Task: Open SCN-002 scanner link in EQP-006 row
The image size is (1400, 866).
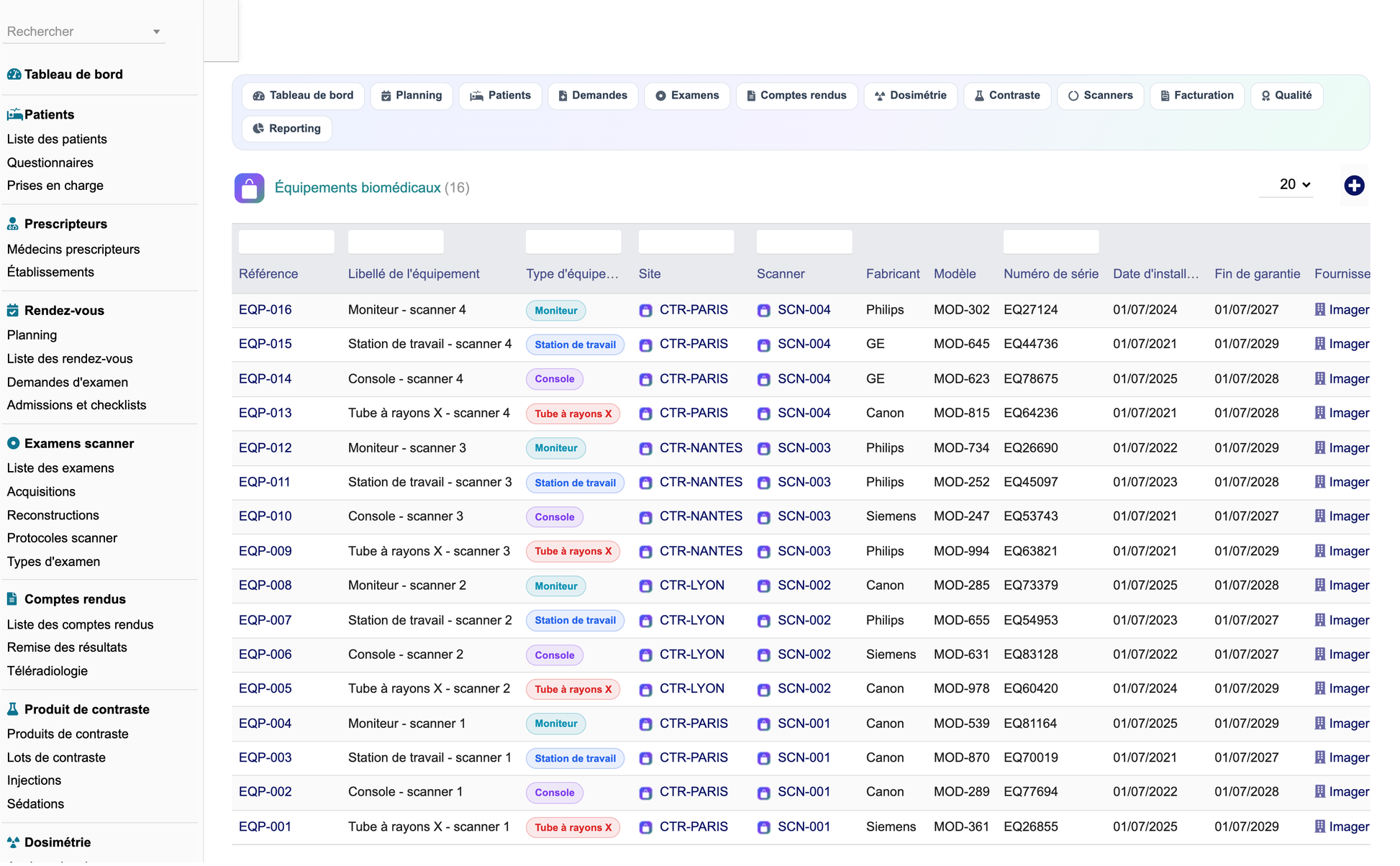Action: [x=804, y=655]
